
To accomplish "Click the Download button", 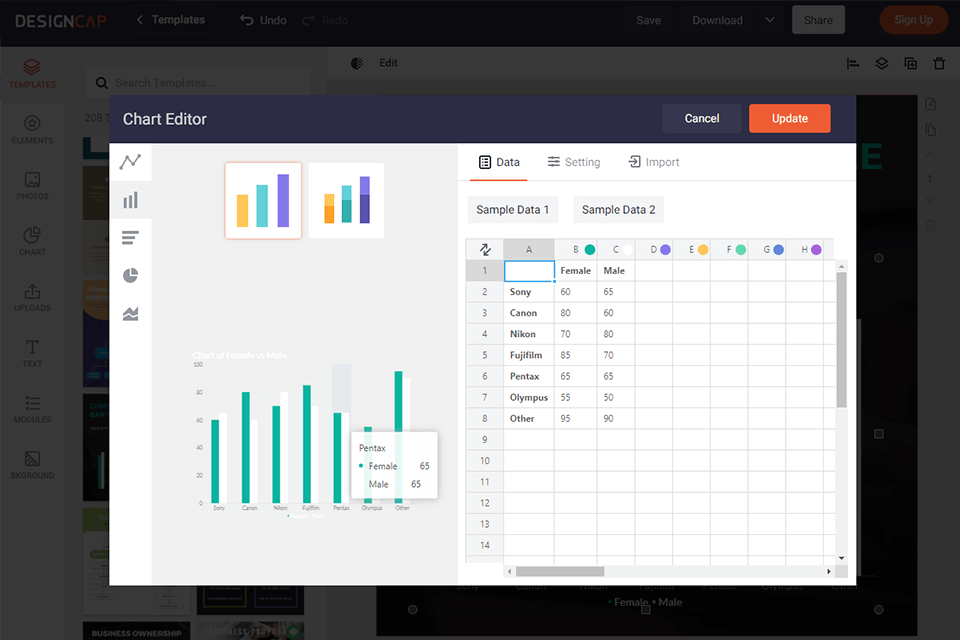I will coord(718,20).
